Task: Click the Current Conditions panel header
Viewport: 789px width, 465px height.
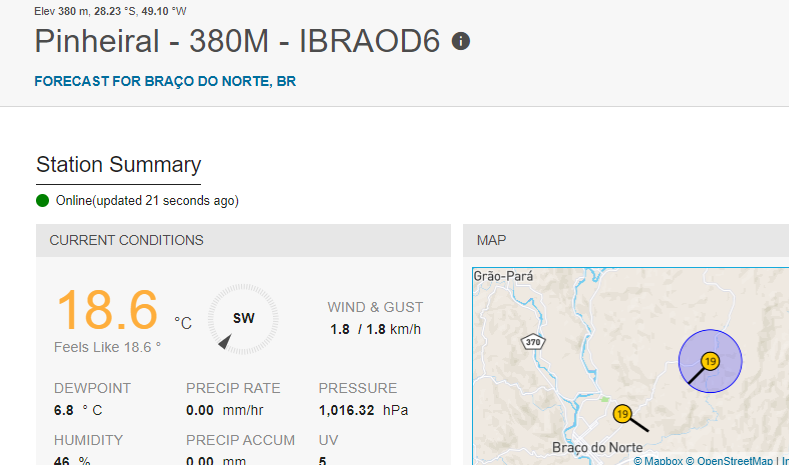Action: pyautogui.click(x=243, y=241)
